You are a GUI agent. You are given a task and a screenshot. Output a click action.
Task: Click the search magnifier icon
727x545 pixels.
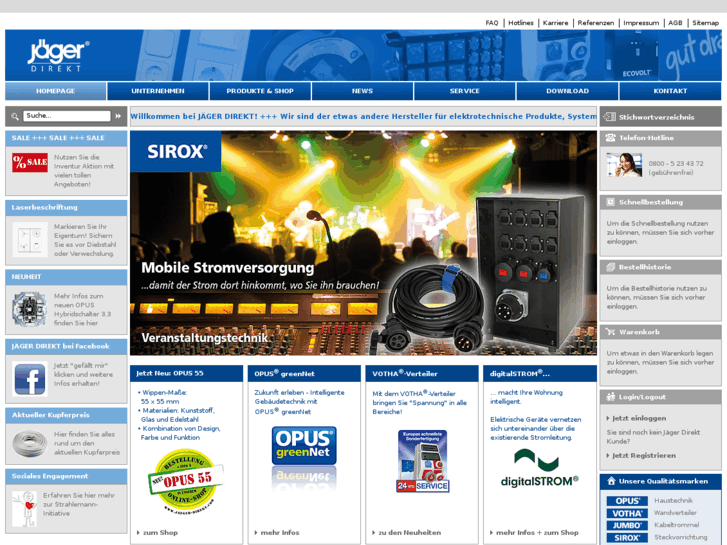[15, 116]
